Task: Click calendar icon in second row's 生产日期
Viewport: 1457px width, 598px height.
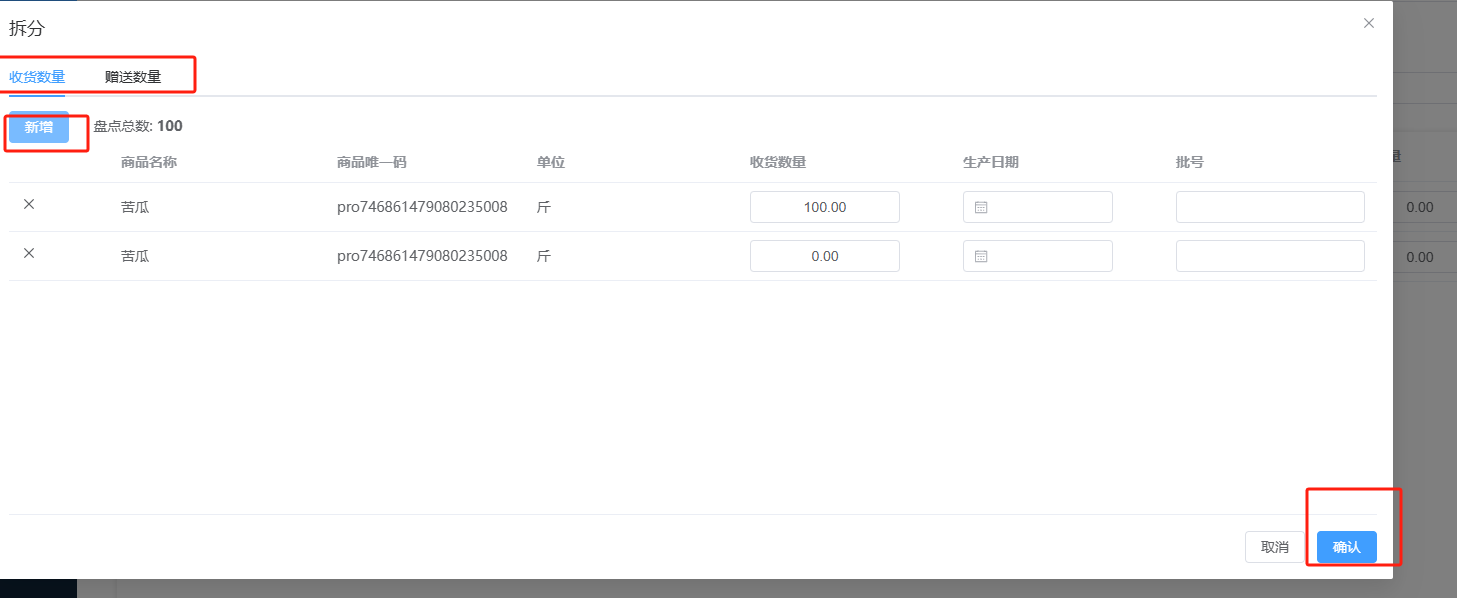Action: [981, 256]
